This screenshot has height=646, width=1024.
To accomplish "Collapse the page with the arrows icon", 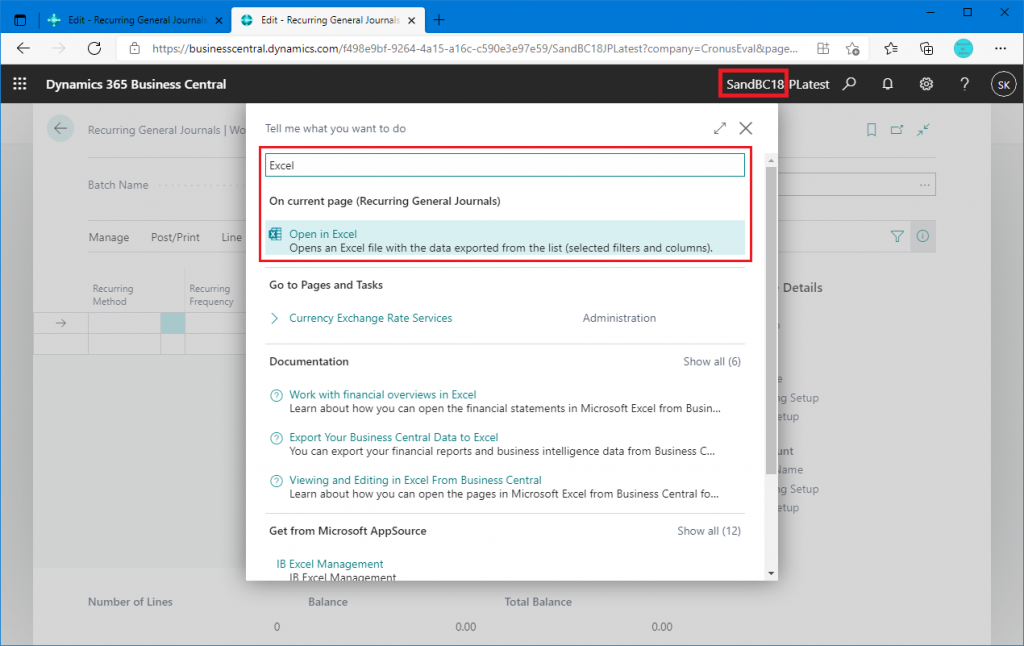I will pos(923,130).
